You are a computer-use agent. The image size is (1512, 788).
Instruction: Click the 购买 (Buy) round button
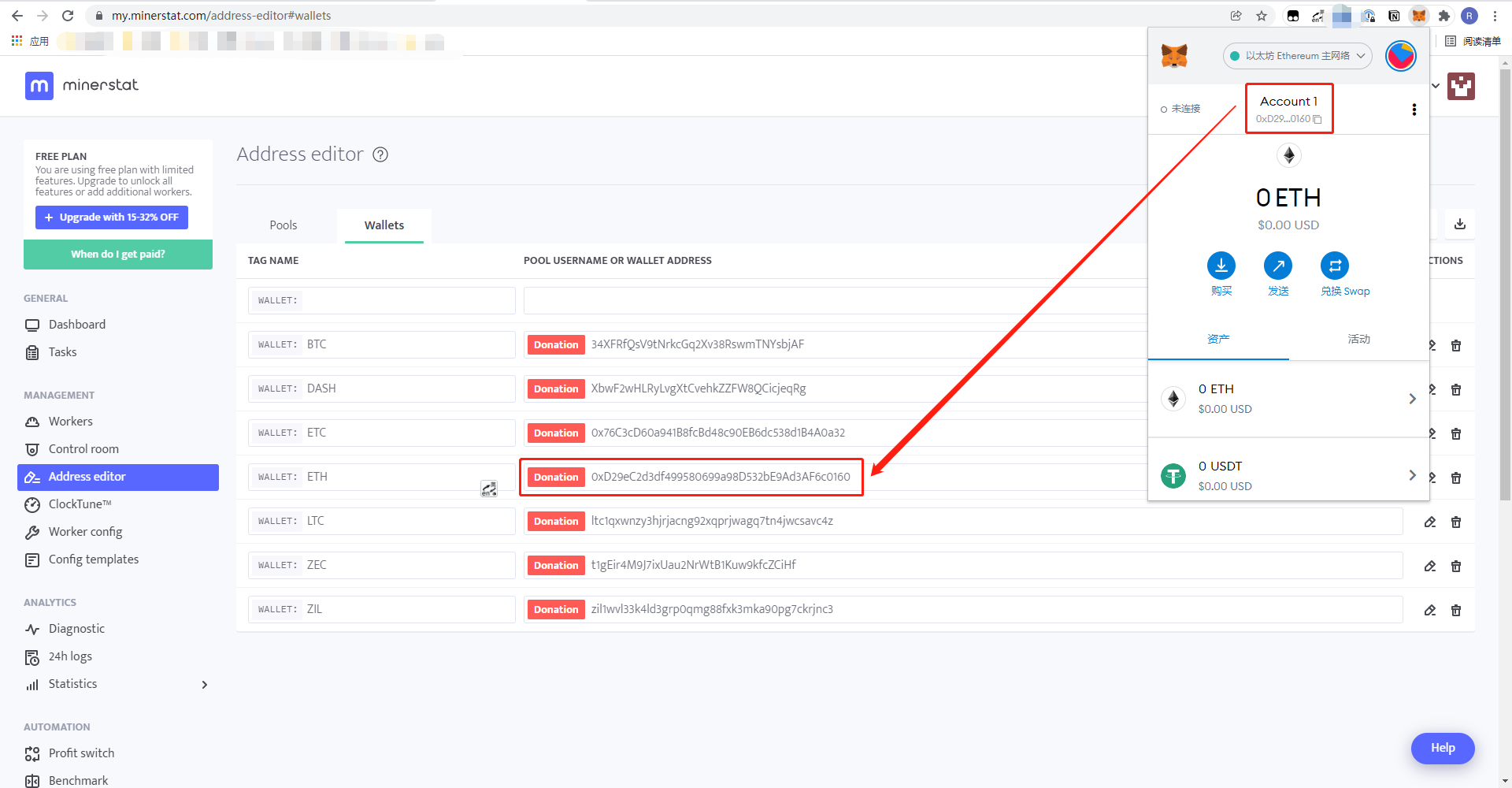pyautogui.click(x=1221, y=266)
